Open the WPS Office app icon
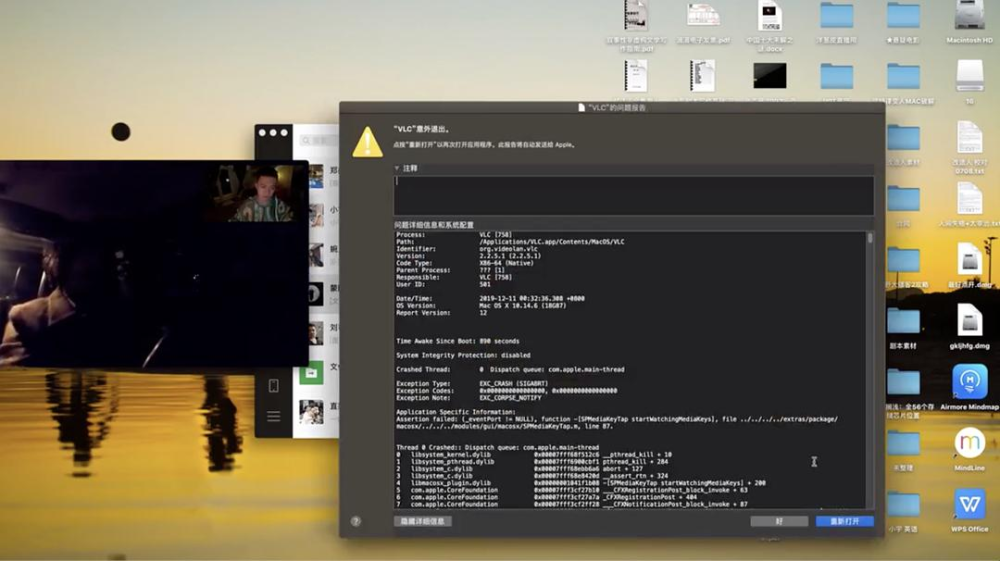 coord(969,504)
